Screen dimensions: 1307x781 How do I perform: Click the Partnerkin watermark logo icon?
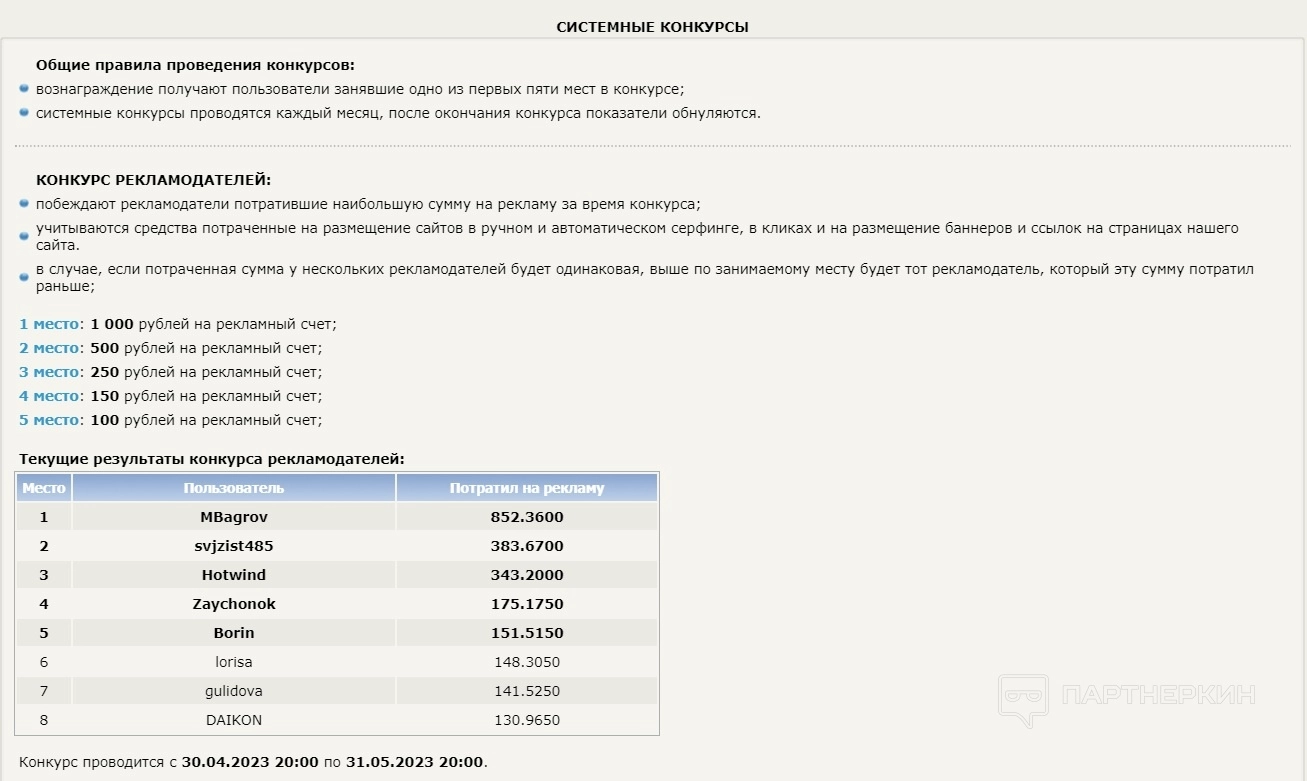[1022, 700]
